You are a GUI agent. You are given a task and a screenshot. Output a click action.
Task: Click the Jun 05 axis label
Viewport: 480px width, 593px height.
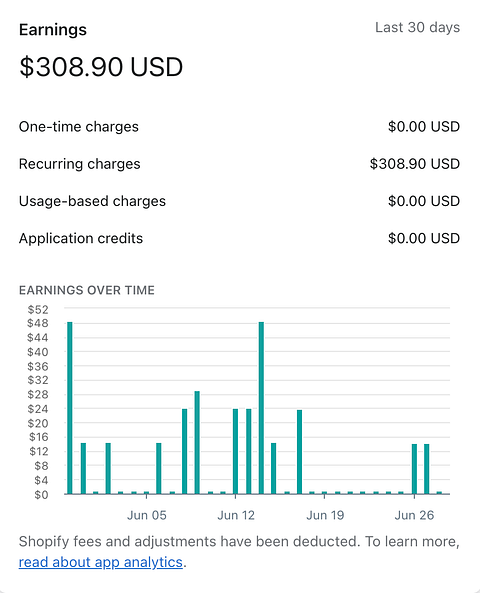click(x=147, y=515)
